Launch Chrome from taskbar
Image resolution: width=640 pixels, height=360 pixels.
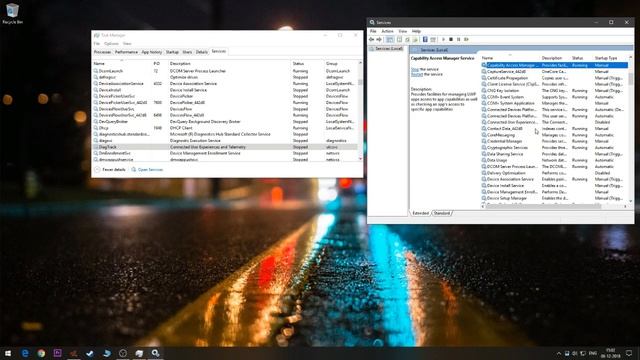41,353
